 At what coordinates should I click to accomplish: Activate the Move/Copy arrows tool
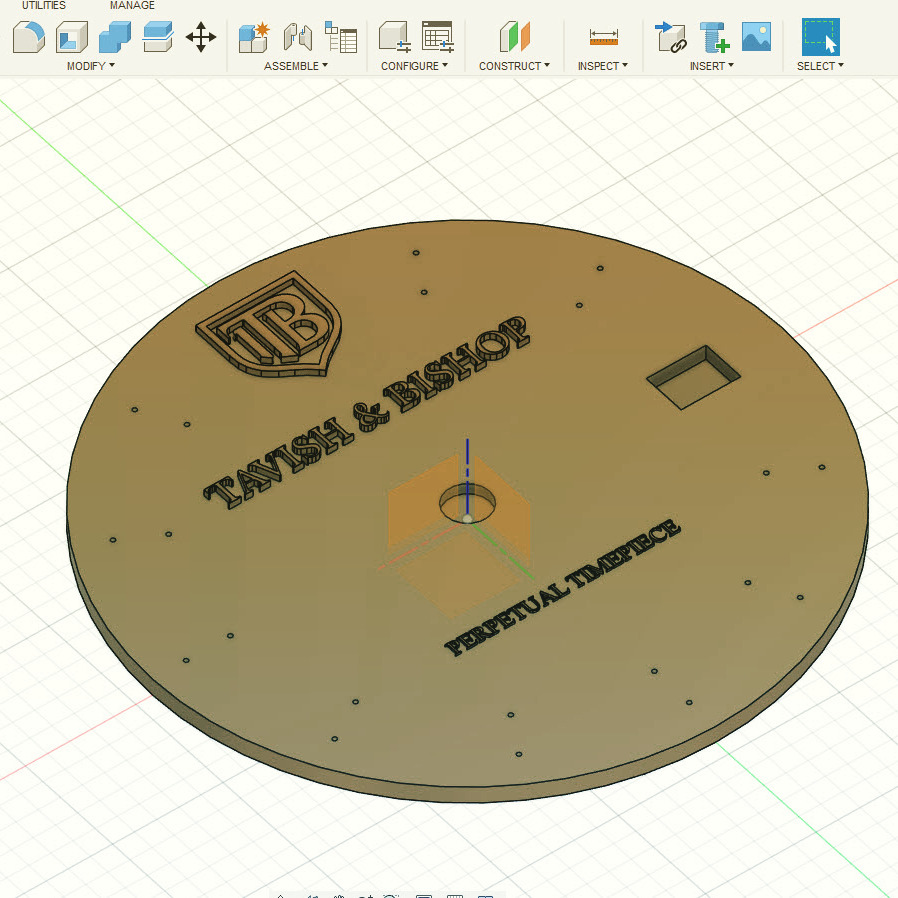coord(201,37)
